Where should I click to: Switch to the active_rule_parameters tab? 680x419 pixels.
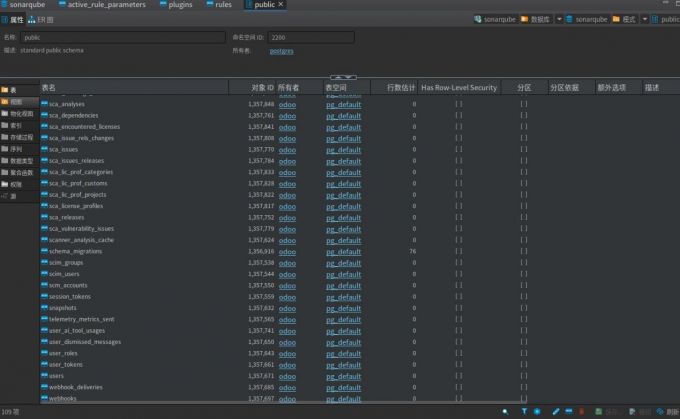102,4
